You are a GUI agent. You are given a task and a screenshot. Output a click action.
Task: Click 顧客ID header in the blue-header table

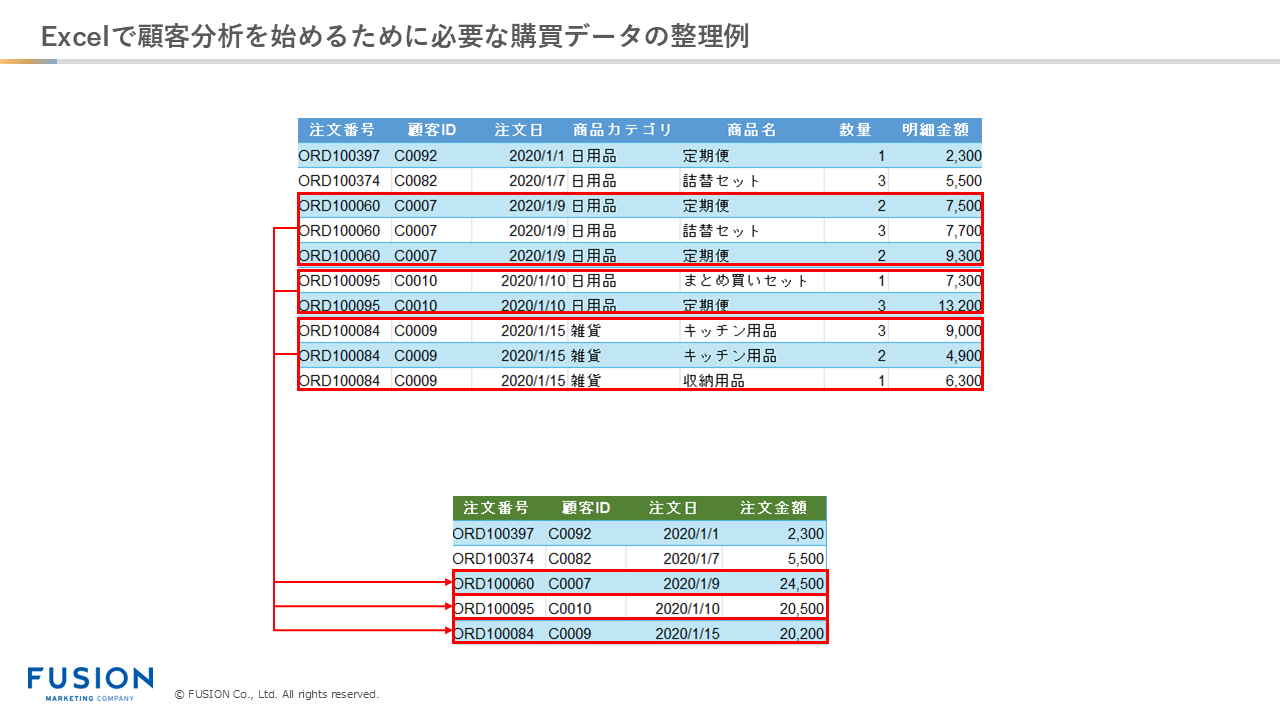pyautogui.click(x=432, y=130)
